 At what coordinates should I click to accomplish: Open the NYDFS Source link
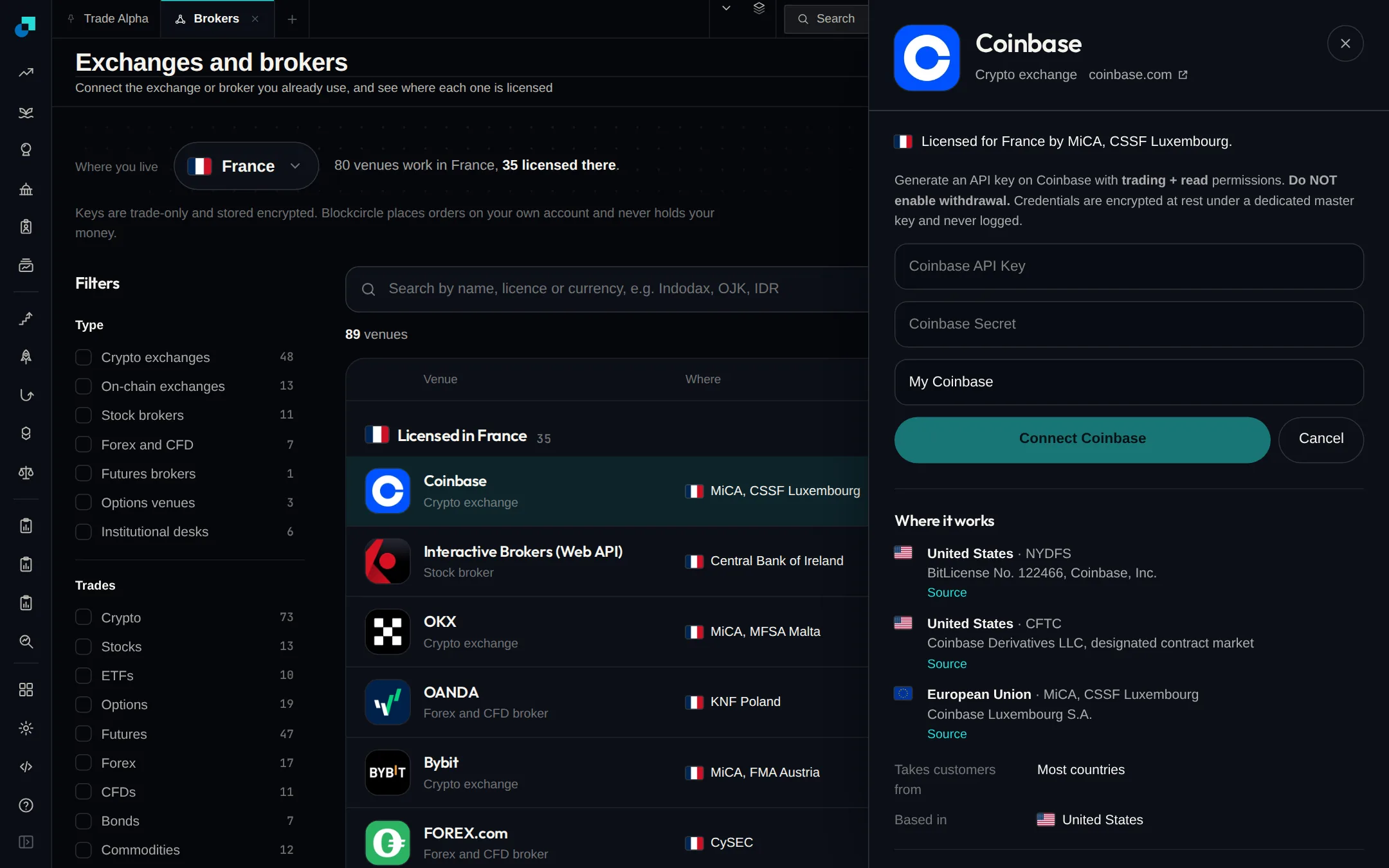[x=947, y=593]
